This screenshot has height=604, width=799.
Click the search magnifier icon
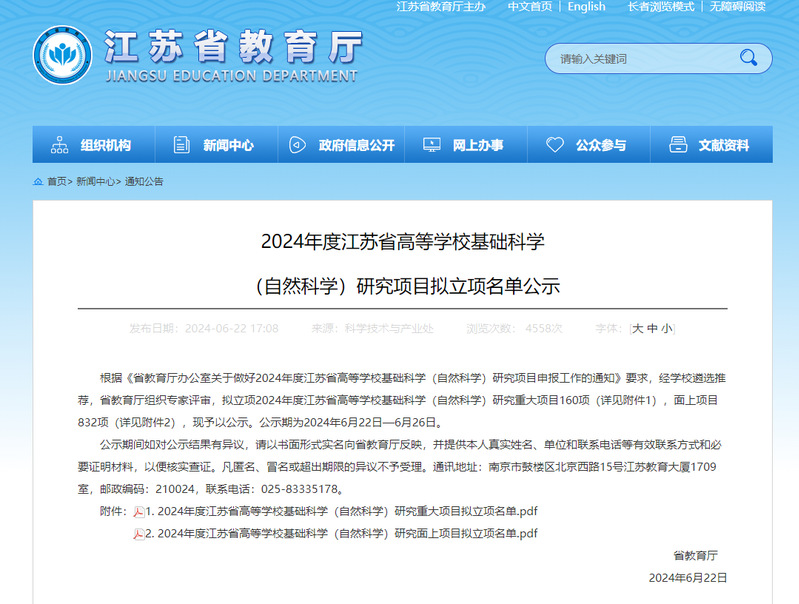point(748,58)
